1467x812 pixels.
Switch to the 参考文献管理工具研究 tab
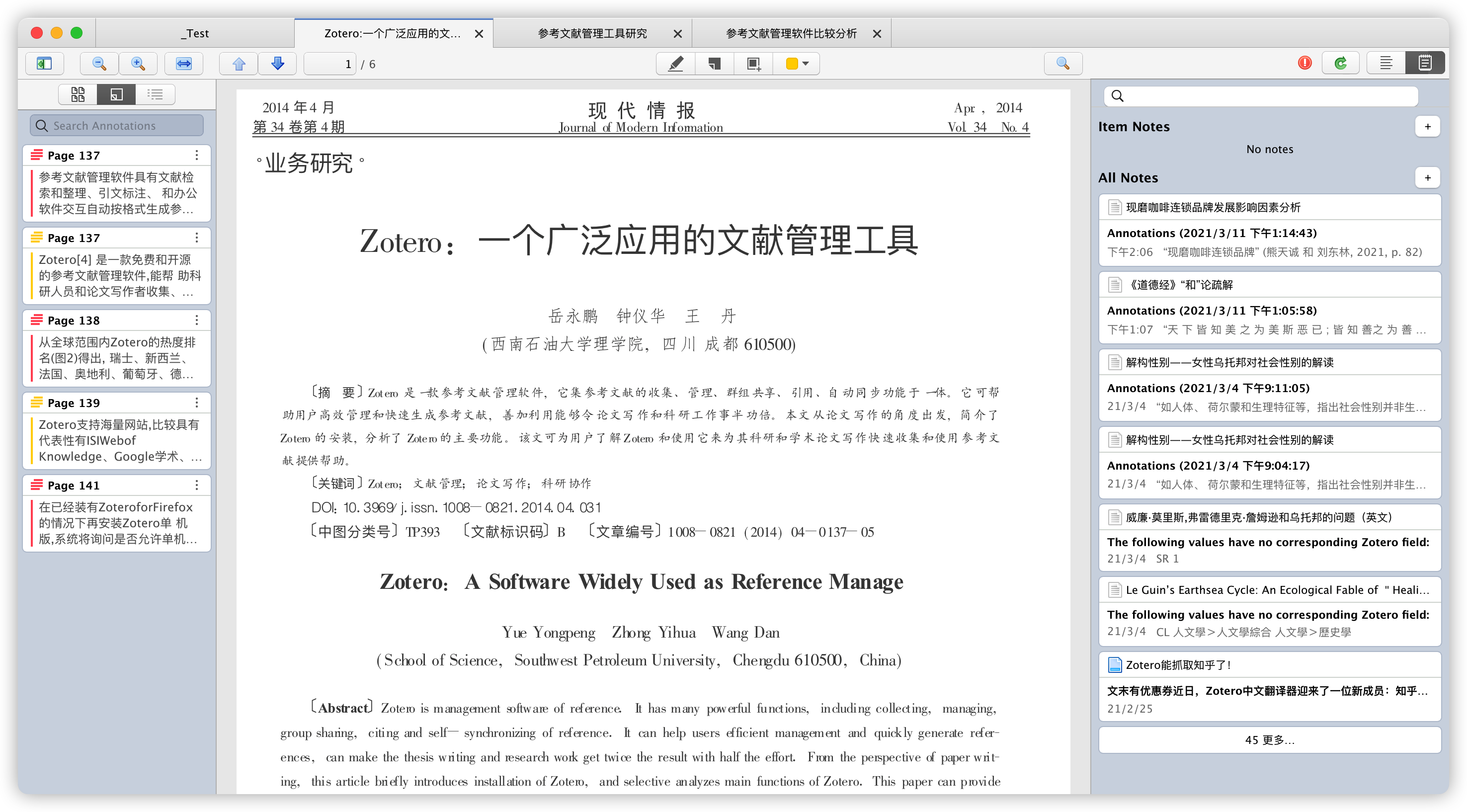click(x=592, y=33)
